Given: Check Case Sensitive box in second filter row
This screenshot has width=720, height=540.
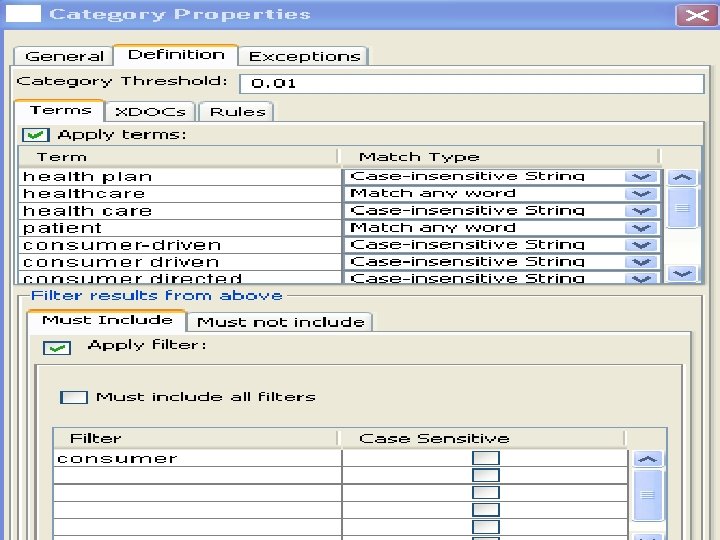Looking at the screenshot, I should (486, 475).
